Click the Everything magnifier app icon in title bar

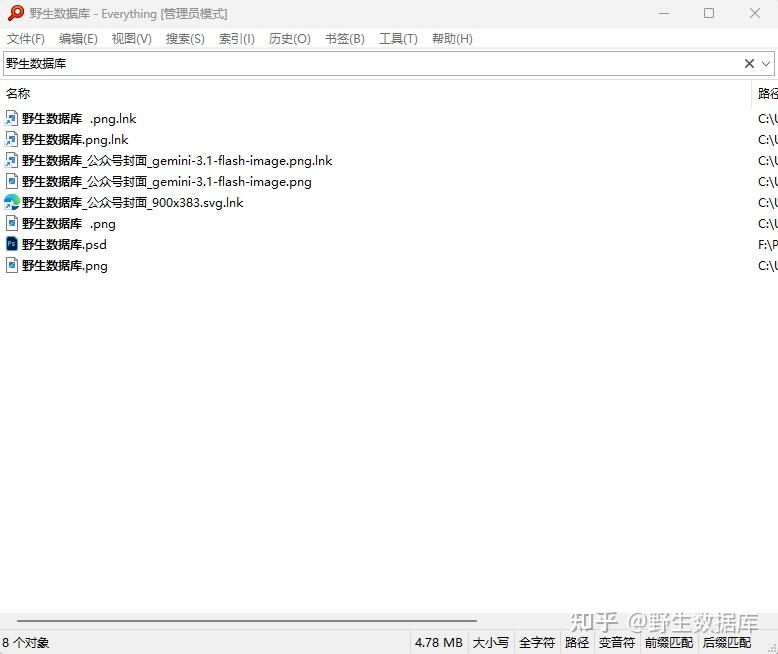pyautogui.click(x=15, y=13)
